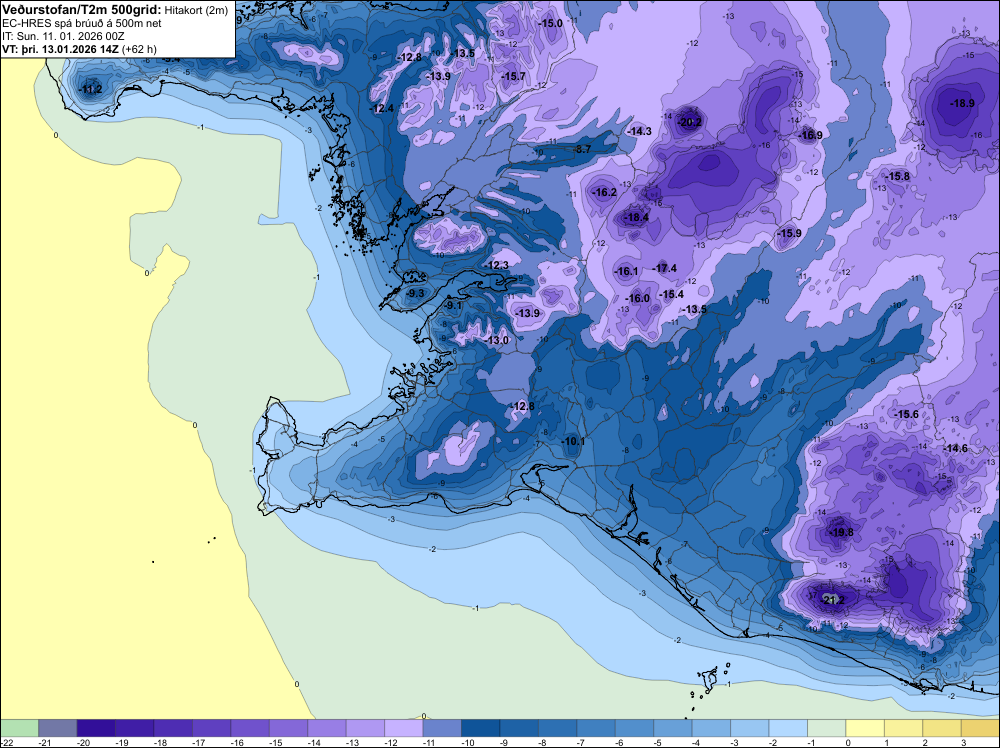Click the -15.4 temperature label

672,295
